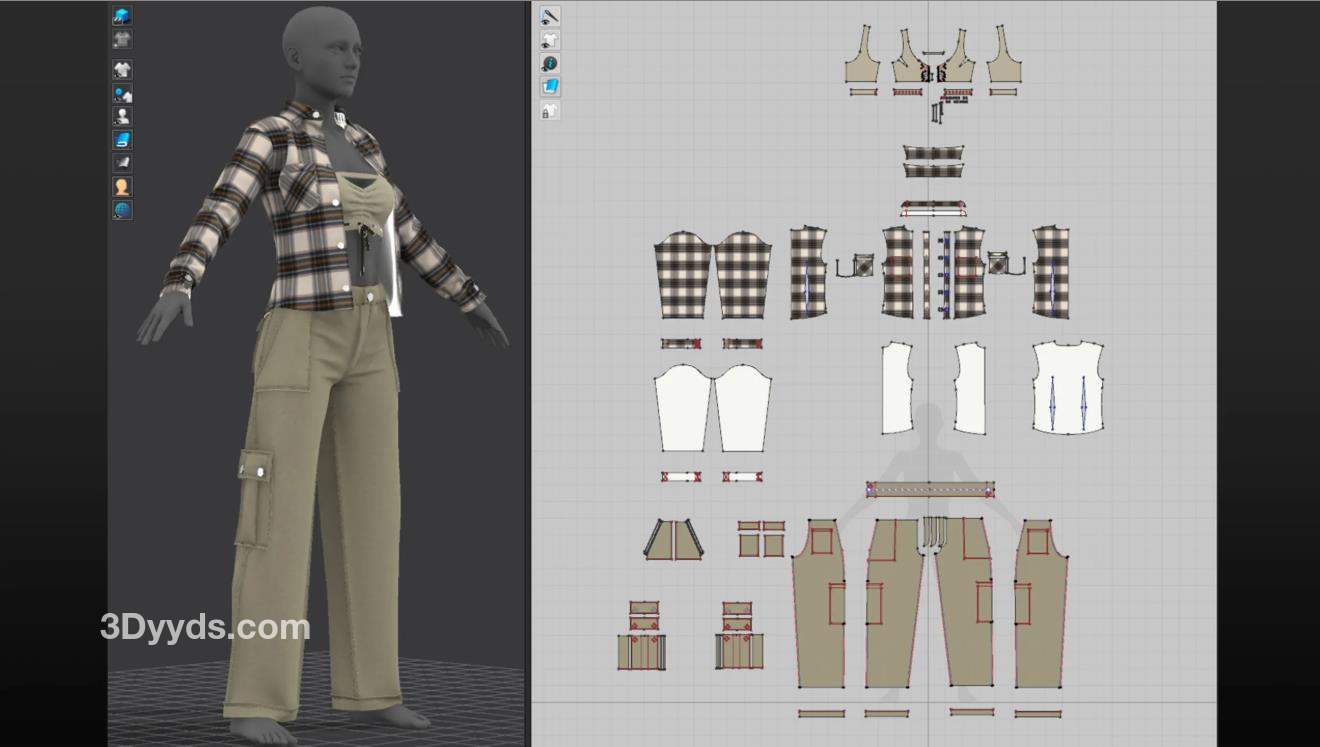
Task: Select the leftmost plaid sleeve pattern piece
Action: [x=682, y=275]
